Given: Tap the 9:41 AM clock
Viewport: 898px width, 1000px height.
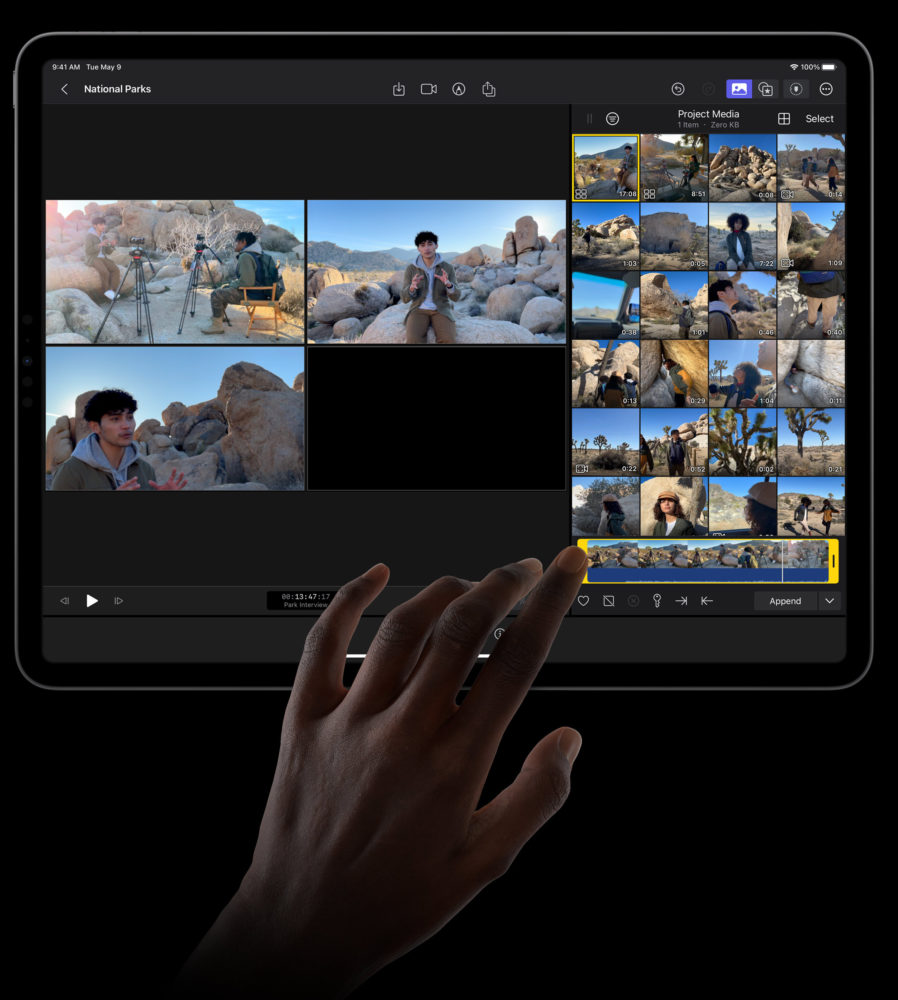Looking at the screenshot, I should tap(66, 67).
